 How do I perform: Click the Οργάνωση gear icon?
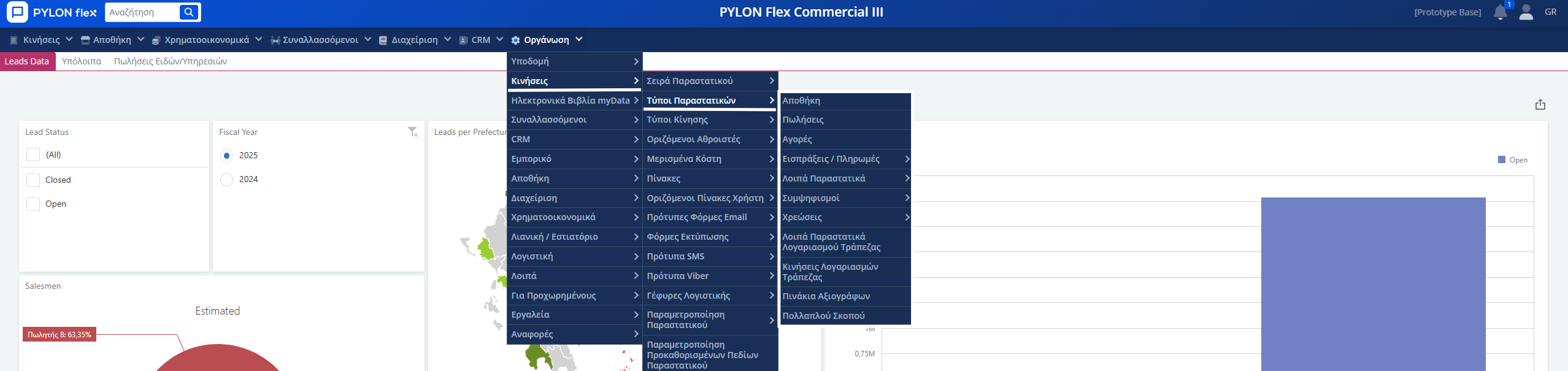tap(515, 40)
